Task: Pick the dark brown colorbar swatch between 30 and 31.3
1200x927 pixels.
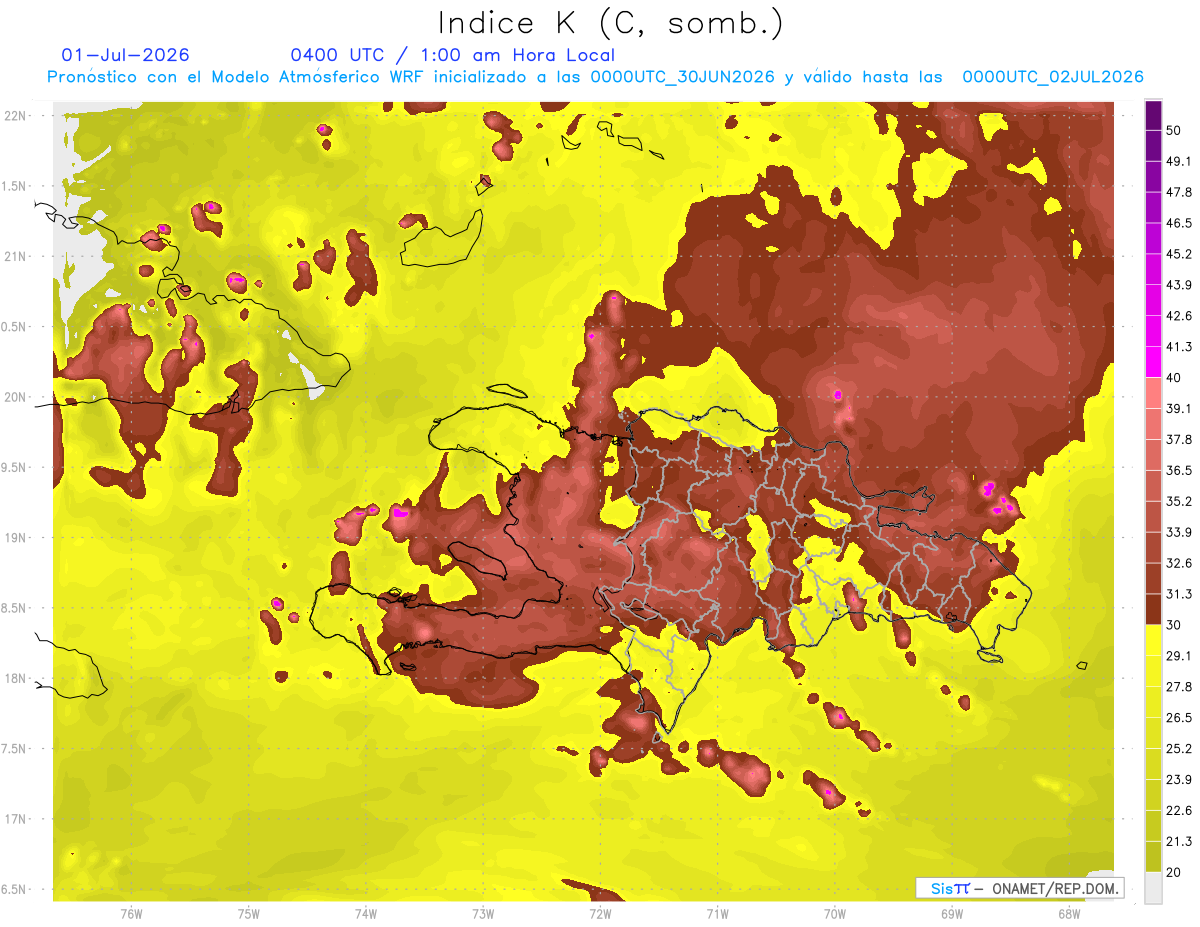Action: coord(1153,609)
